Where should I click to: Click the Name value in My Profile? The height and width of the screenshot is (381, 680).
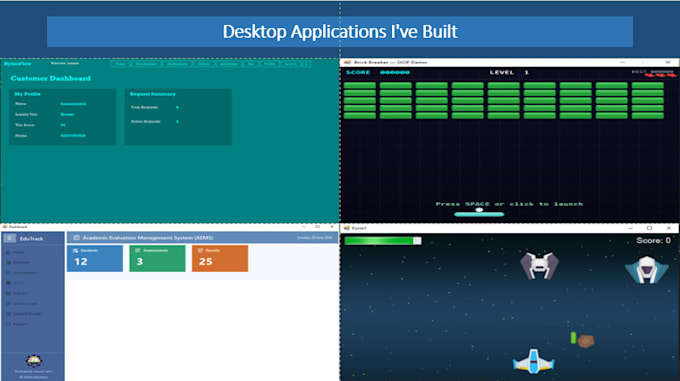[73, 104]
